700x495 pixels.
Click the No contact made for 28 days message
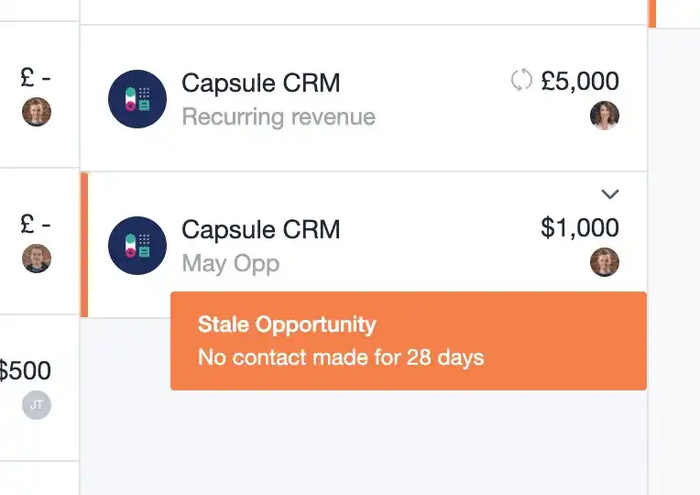click(341, 358)
